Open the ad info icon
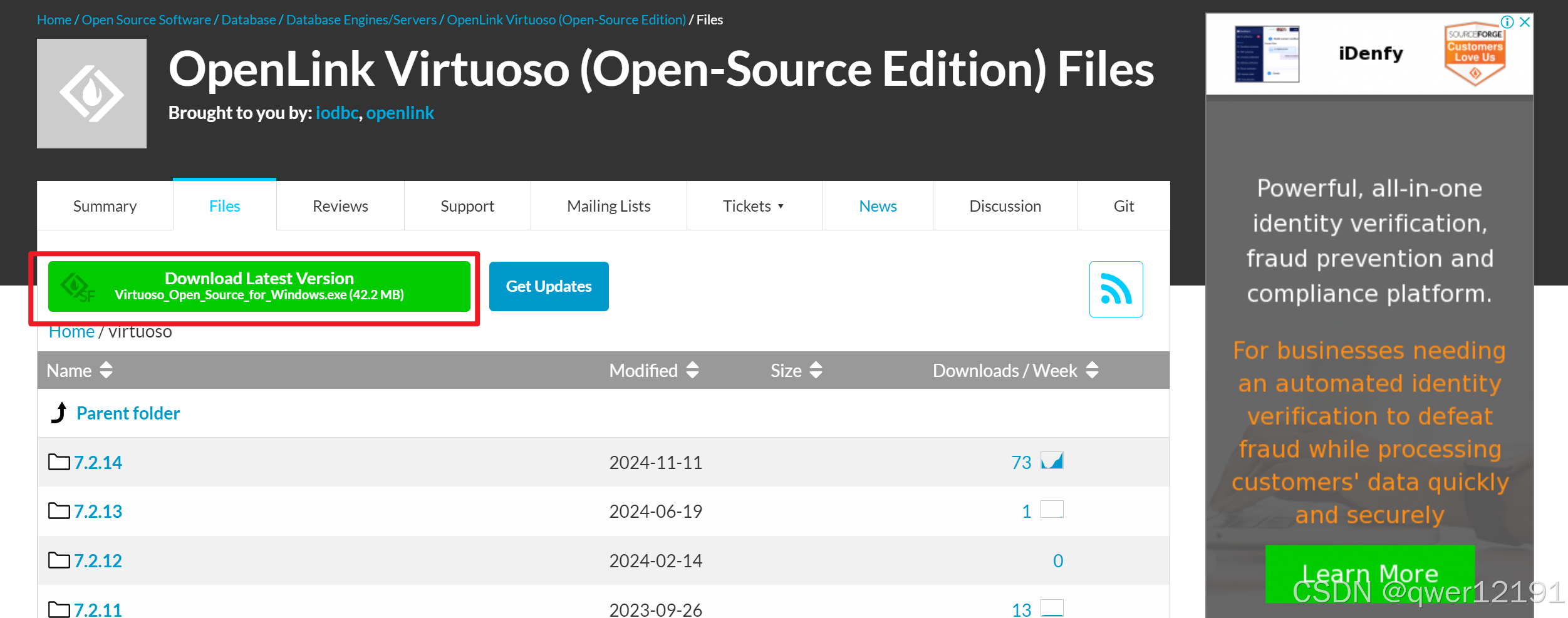1568x618 pixels. pyautogui.click(x=1507, y=22)
